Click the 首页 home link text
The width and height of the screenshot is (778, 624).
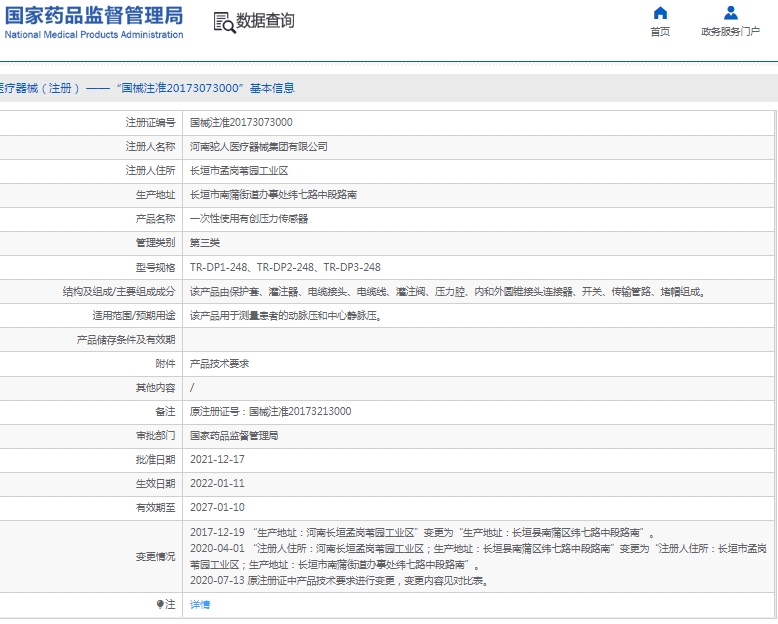tap(660, 32)
